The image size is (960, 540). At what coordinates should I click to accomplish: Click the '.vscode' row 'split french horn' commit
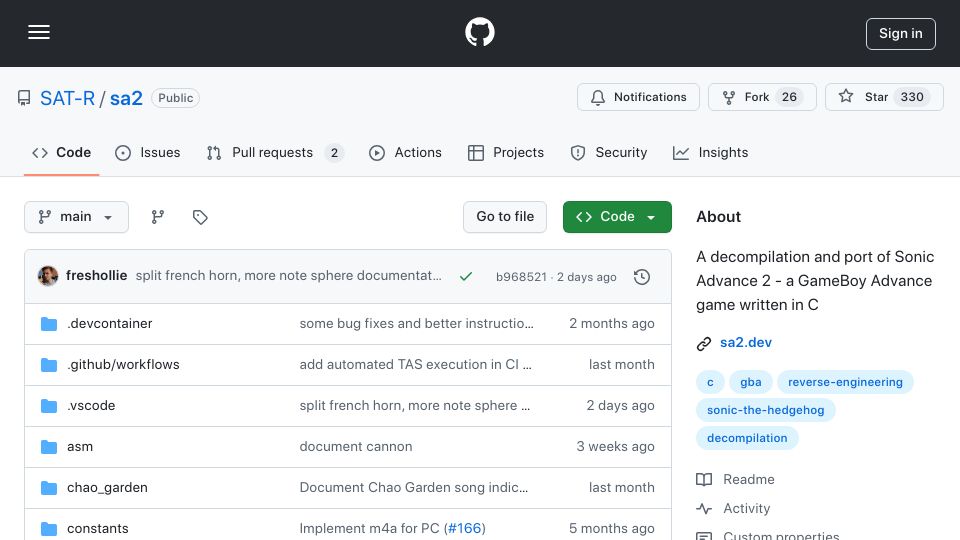[x=414, y=405]
